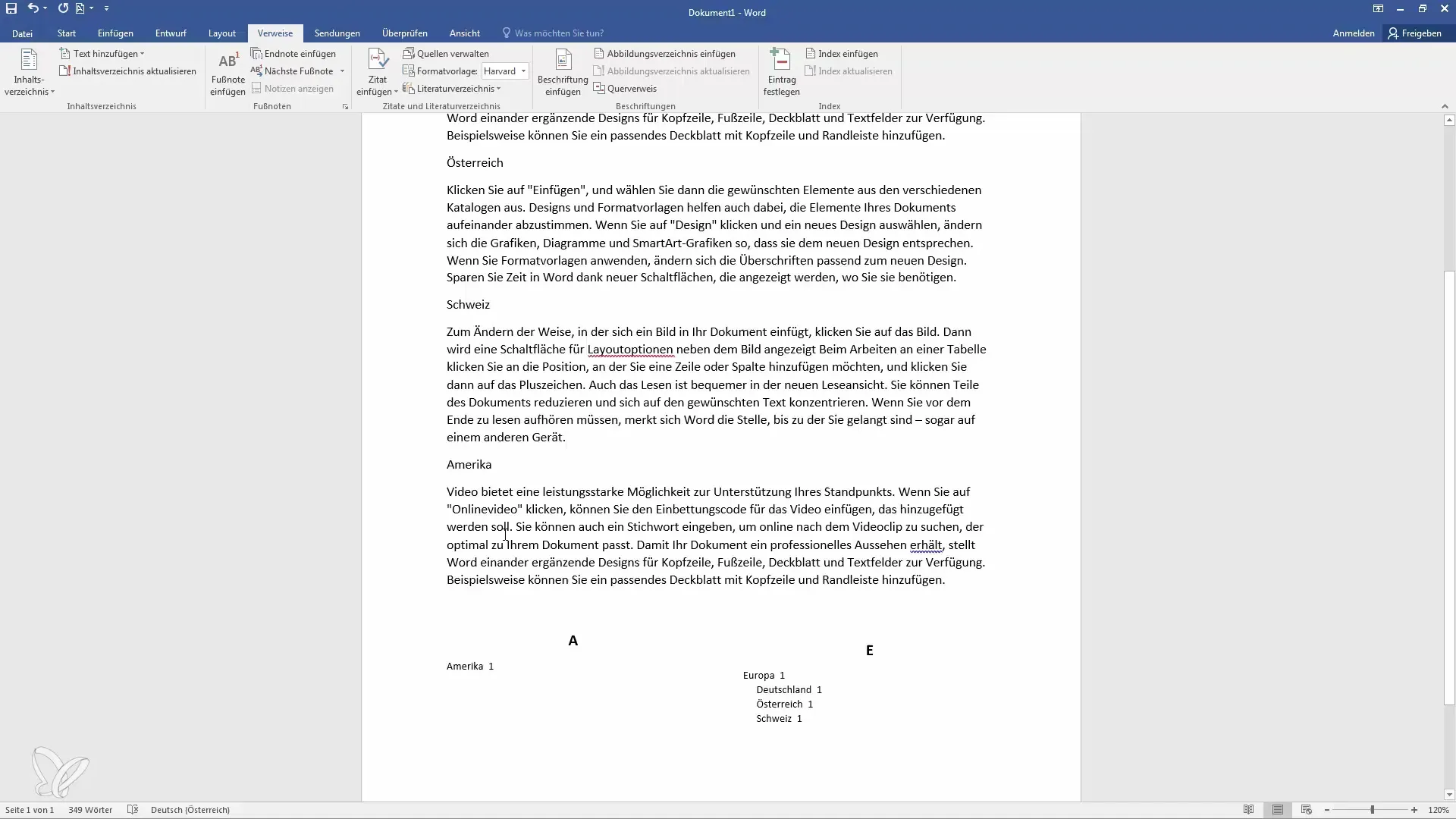This screenshot has width=1456, height=819.
Task: Click the 120% zoom level
Action: pos(1439,810)
